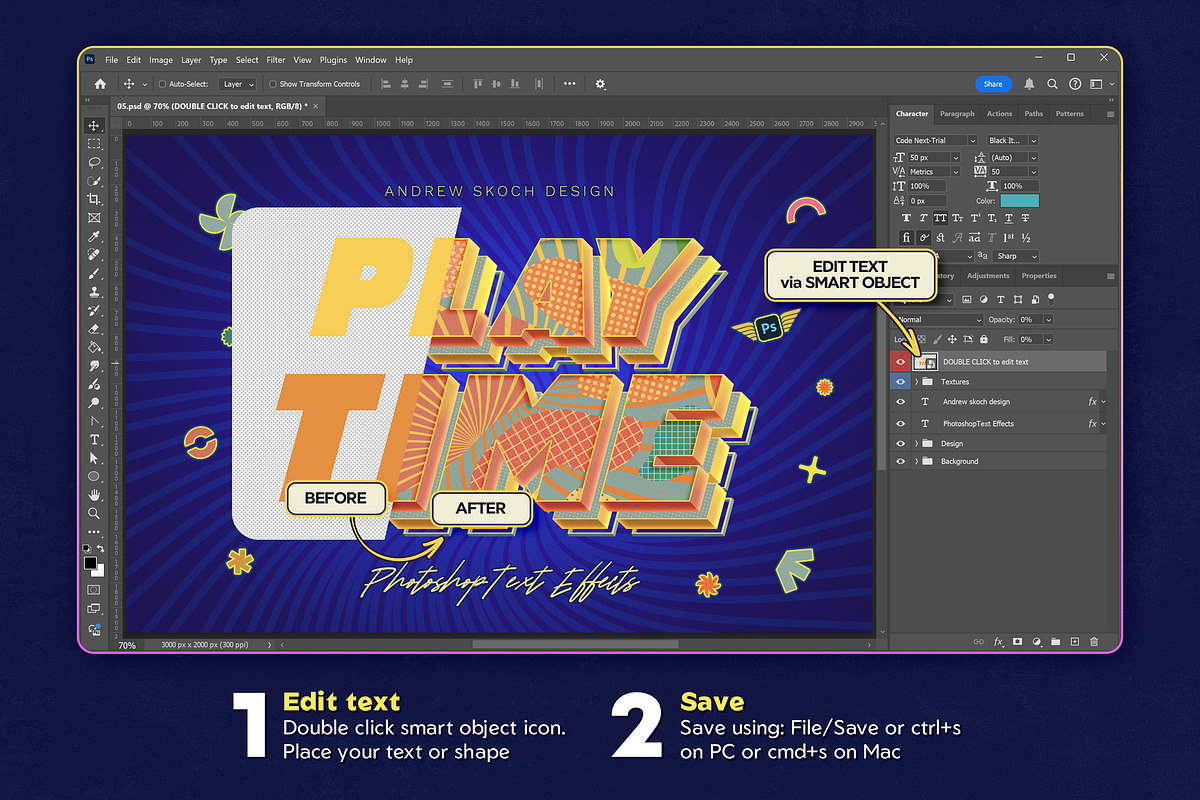The image size is (1200, 800).
Task: Open the notifications bell
Action: click(x=1030, y=84)
